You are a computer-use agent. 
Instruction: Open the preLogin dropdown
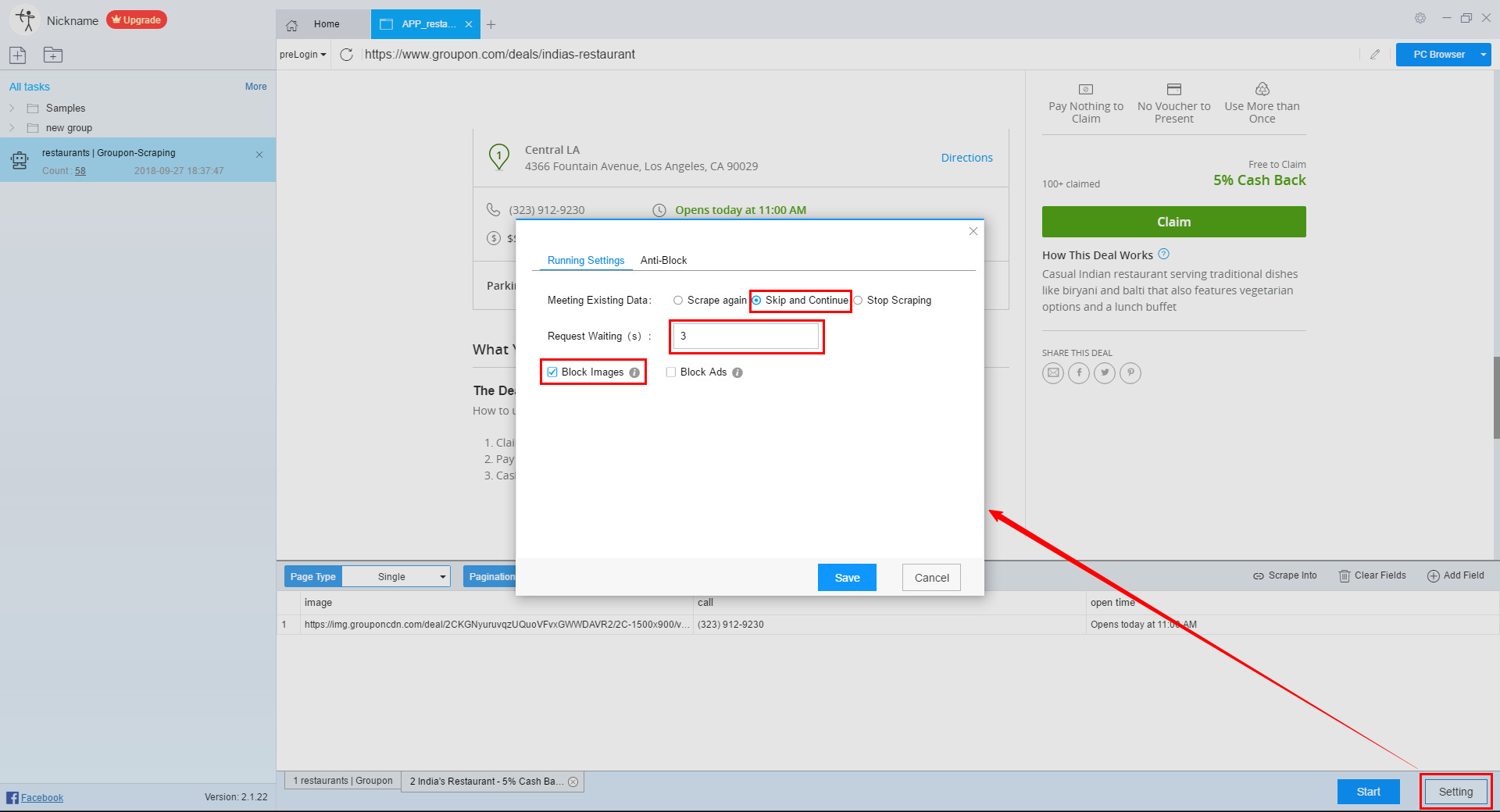click(x=303, y=55)
